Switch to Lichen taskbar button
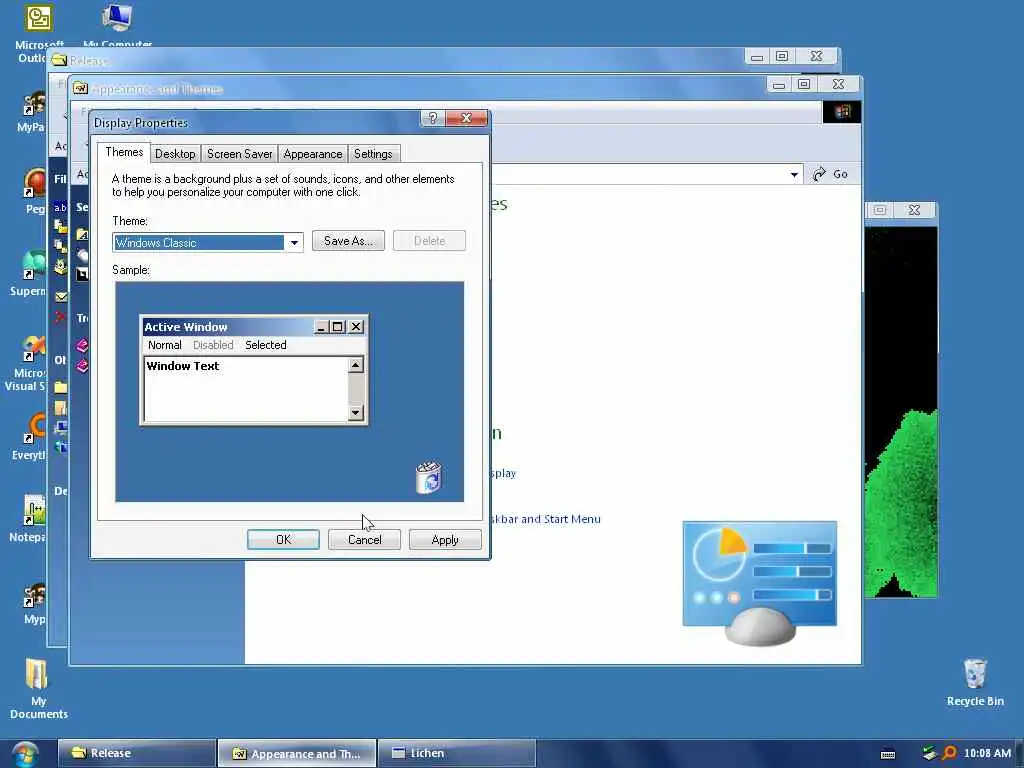1024x768 pixels. point(457,753)
